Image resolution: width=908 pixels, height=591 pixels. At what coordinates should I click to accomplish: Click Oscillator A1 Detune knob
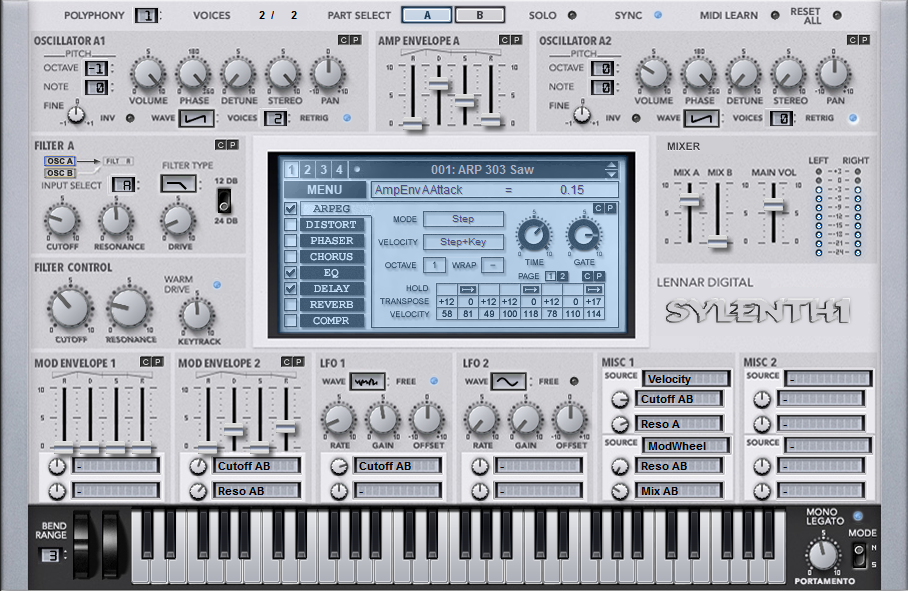pyautogui.click(x=238, y=74)
